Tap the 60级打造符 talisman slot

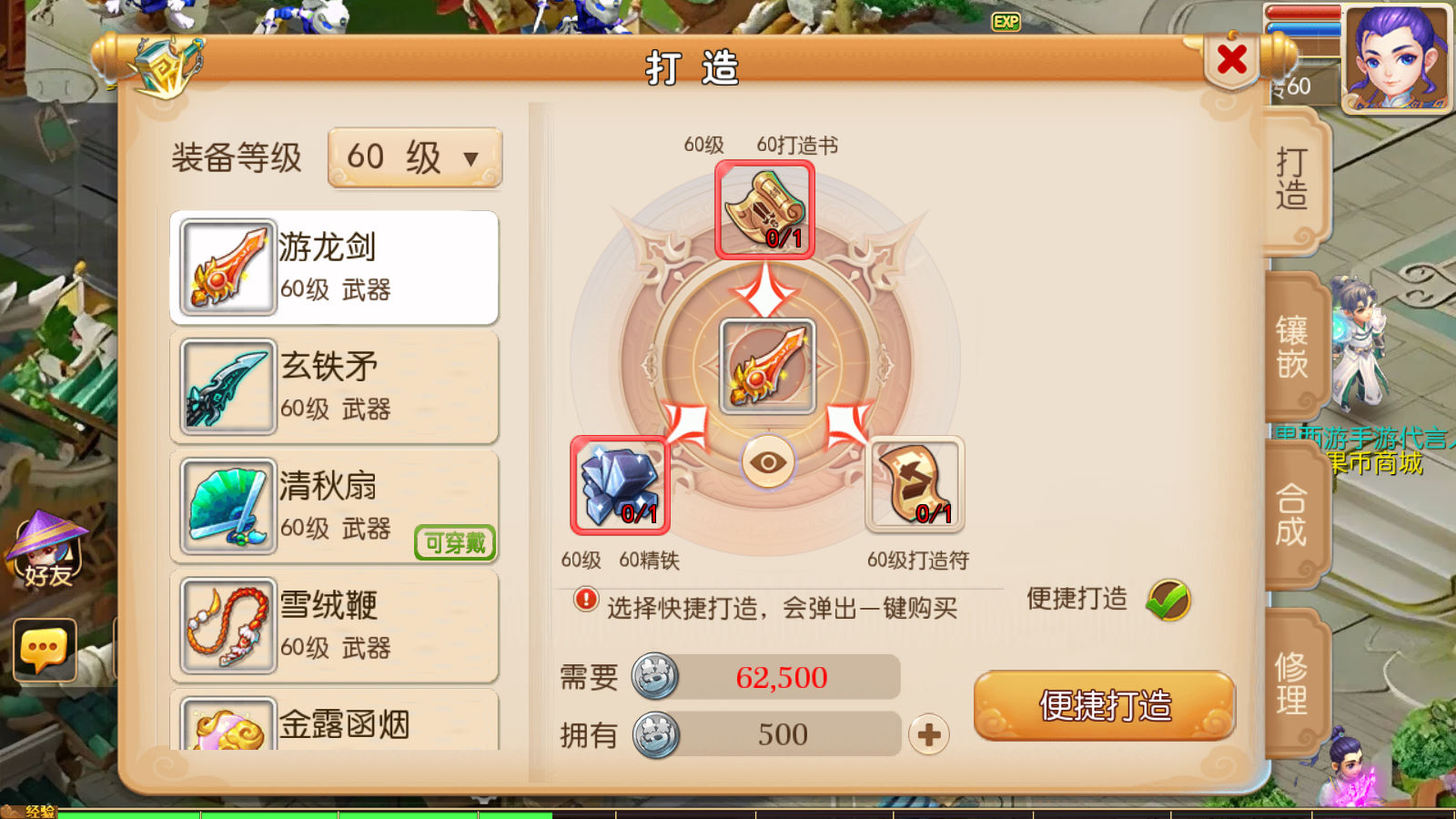pyautogui.click(x=915, y=485)
